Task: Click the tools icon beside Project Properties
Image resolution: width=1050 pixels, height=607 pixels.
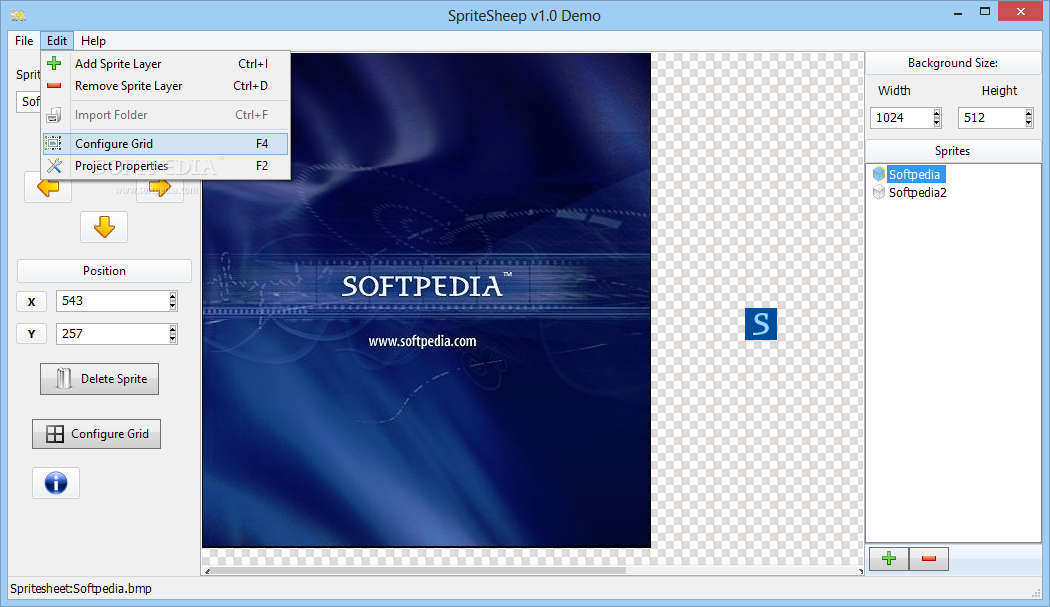Action: tap(54, 165)
